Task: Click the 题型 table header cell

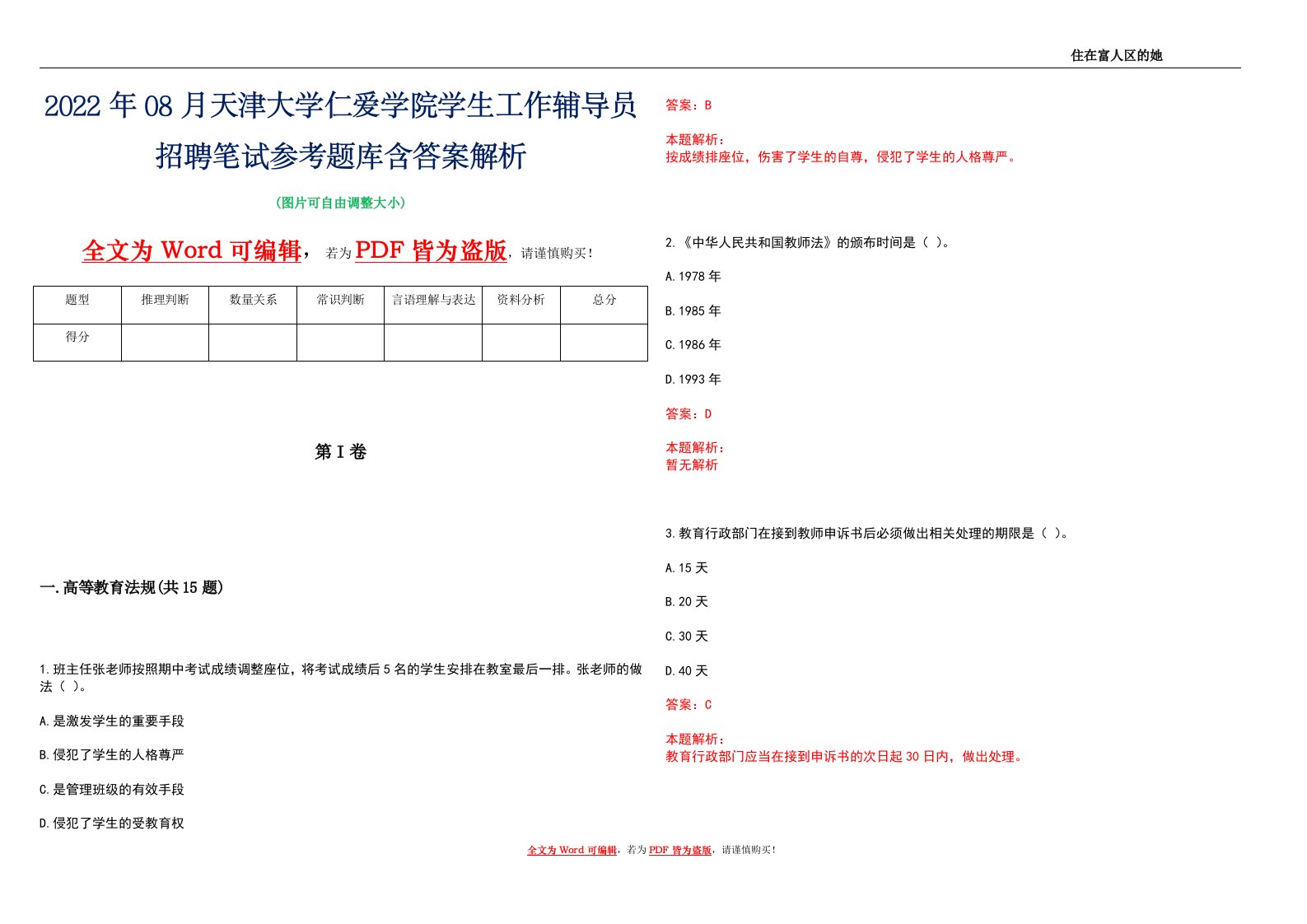Action: pyautogui.click(x=77, y=305)
